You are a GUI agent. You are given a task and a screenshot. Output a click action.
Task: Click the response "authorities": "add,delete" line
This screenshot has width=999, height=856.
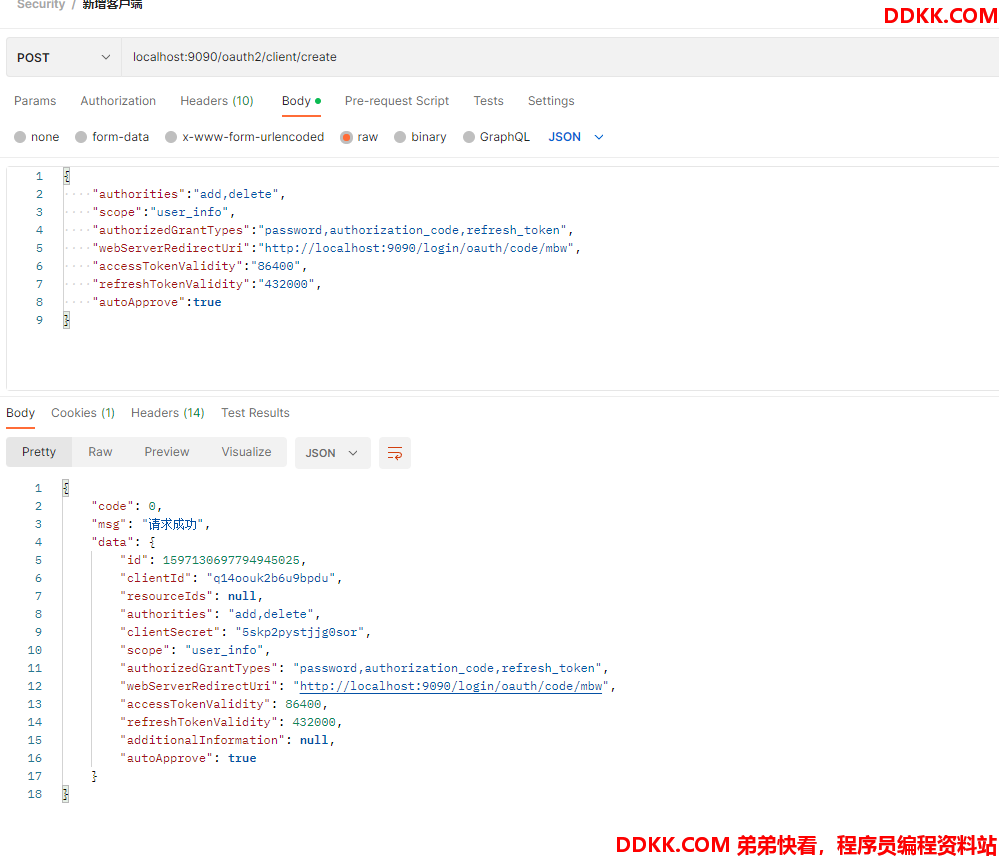(x=220, y=614)
